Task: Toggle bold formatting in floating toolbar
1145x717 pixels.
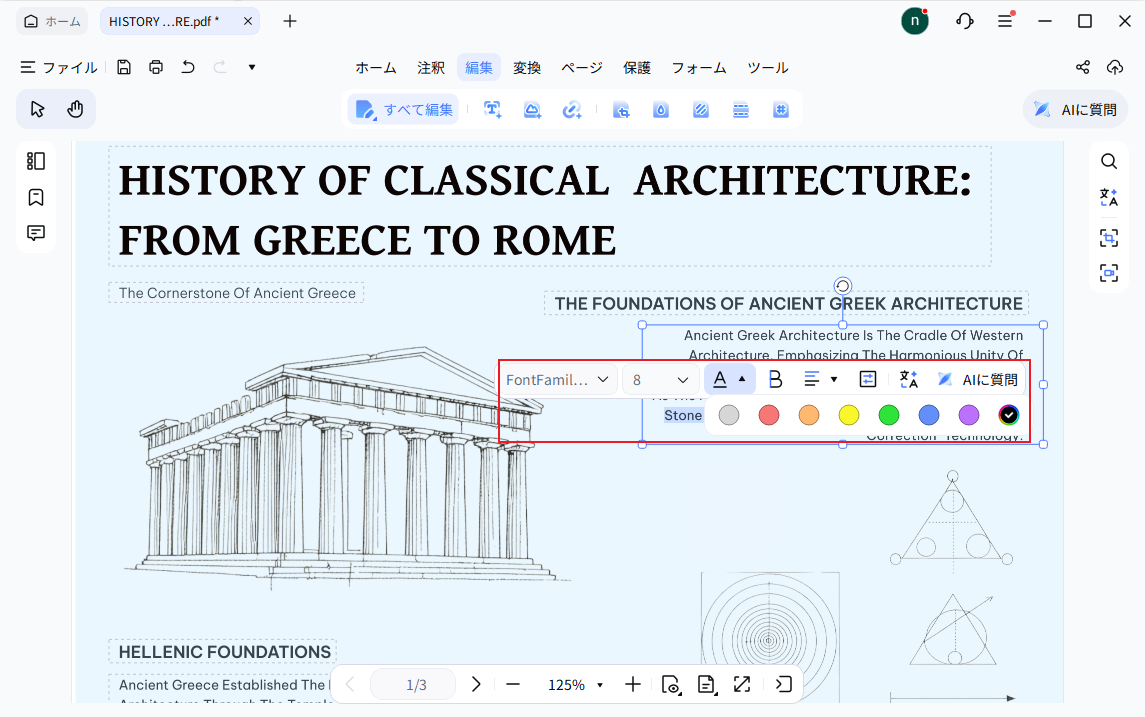Action: (x=776, y=380)
